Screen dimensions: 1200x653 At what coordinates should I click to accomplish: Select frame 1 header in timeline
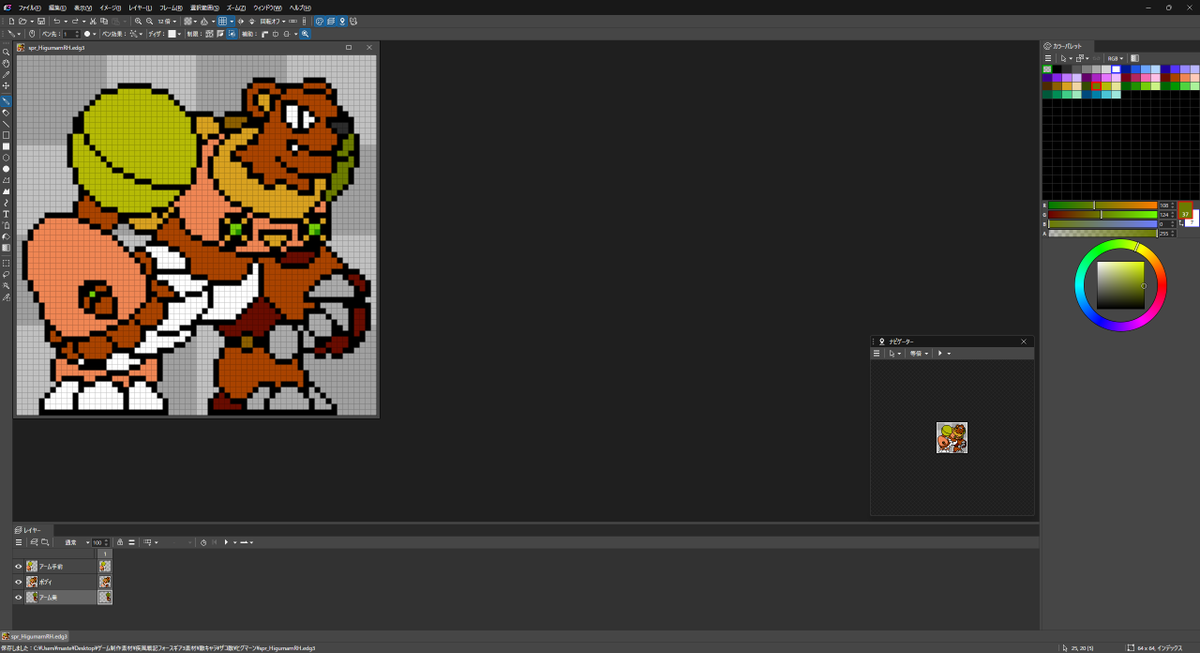coord(105,554)
